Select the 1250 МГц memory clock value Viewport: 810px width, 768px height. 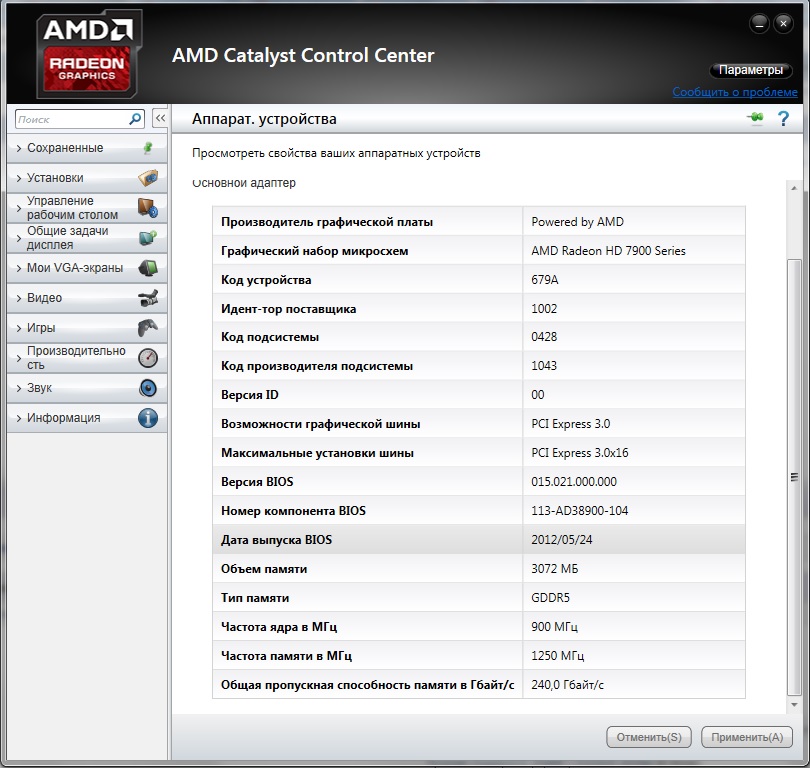coord(557,656)
